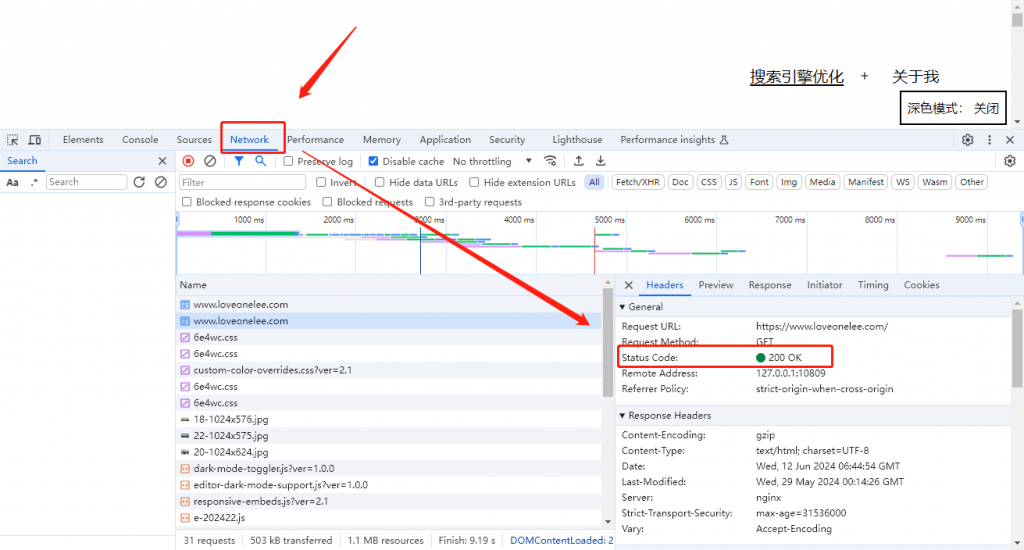Check Hide data URLs
The width and height of the screenshot is (1024, 550).
[x=379, y=182]
